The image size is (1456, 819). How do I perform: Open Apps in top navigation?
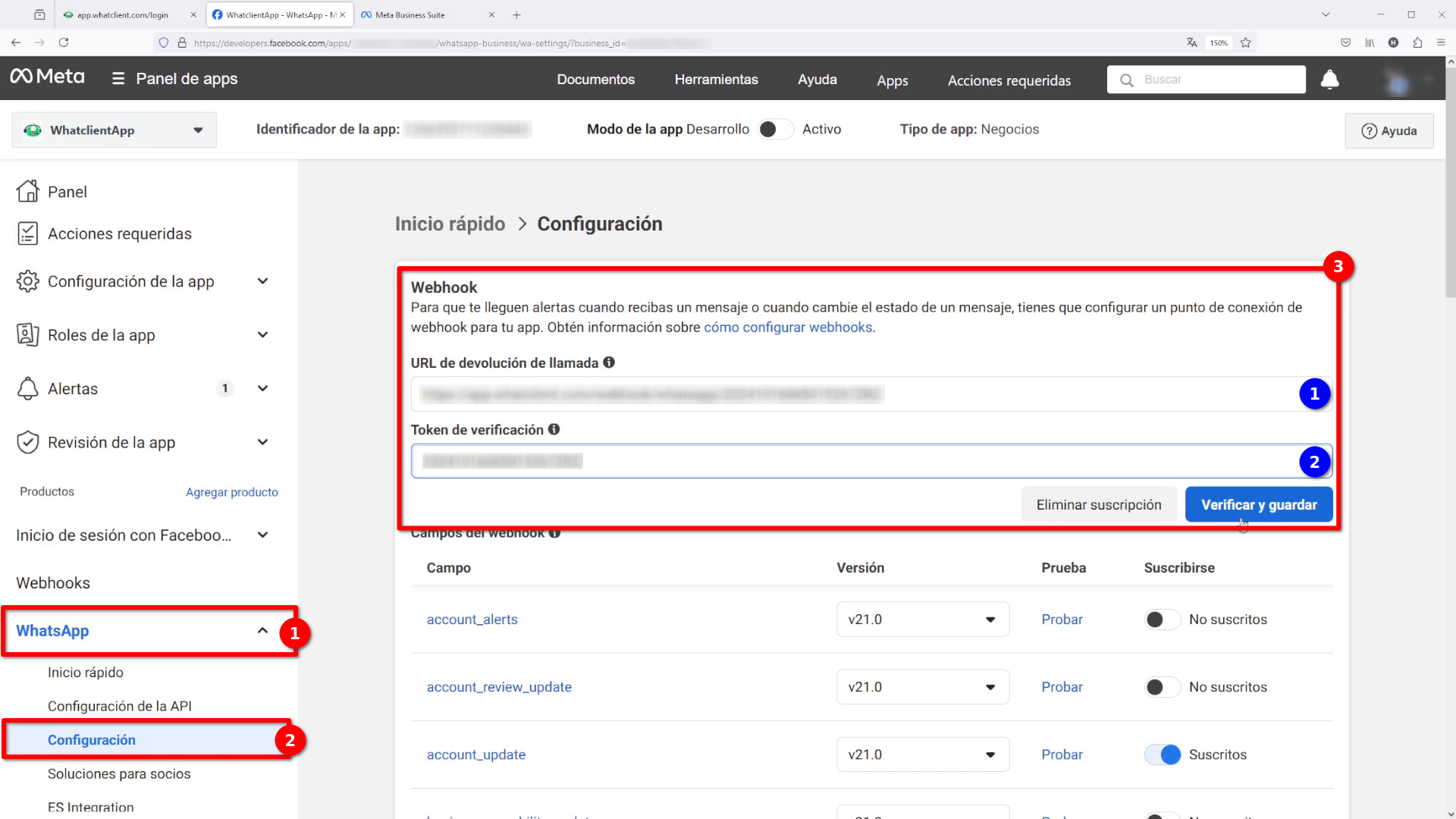tap(892, 80)
